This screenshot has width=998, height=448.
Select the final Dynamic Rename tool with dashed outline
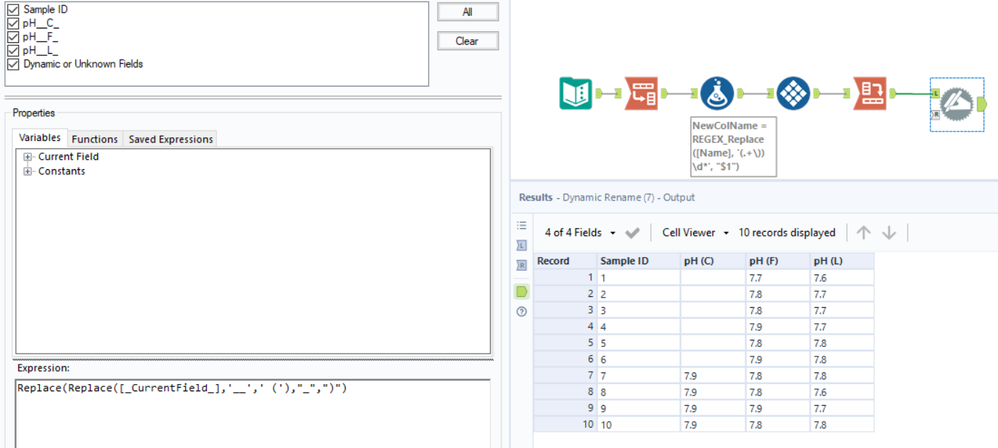click(x=958, y=105)
